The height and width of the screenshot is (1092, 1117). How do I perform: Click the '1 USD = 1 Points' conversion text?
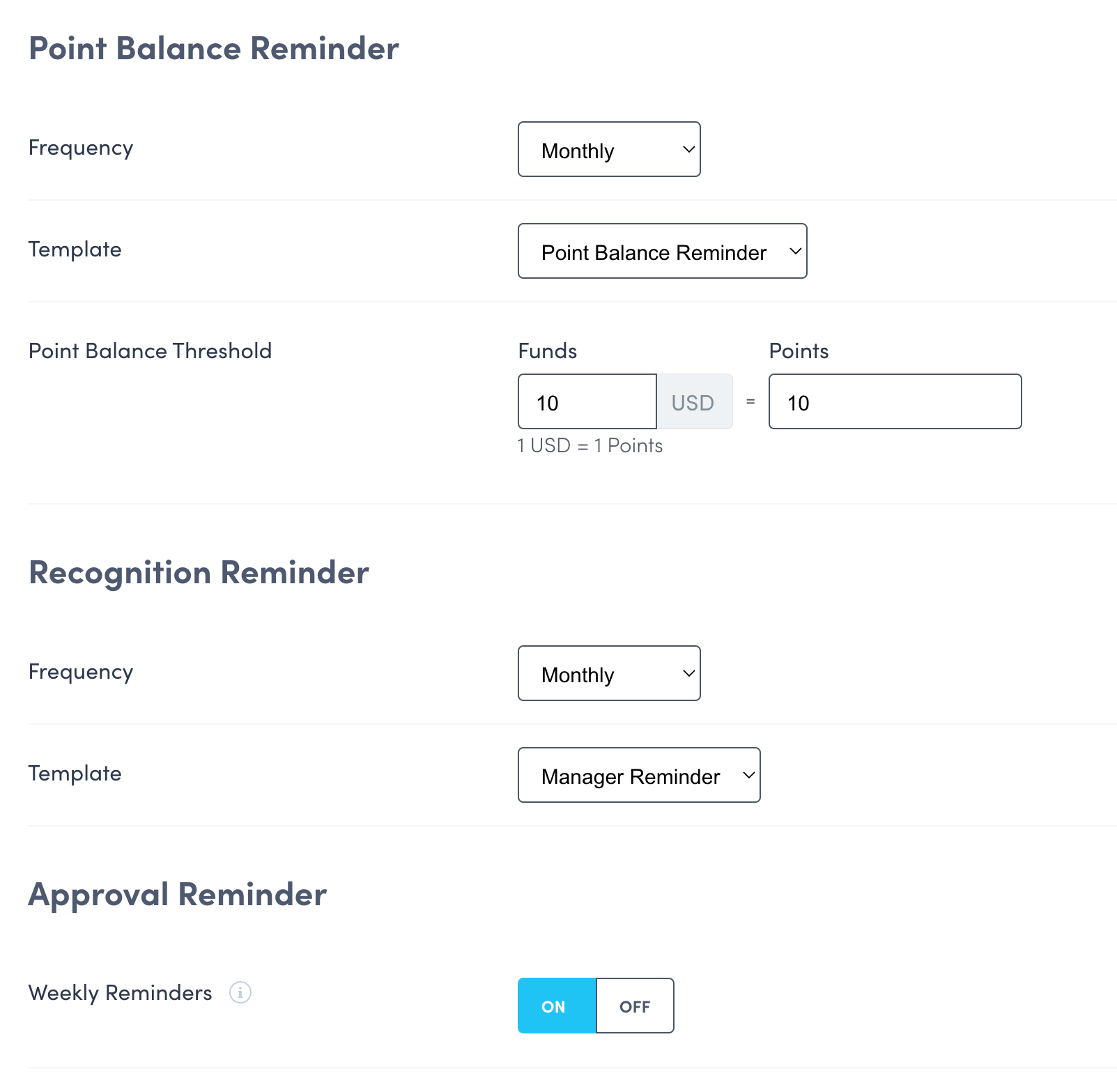(590, 445)
